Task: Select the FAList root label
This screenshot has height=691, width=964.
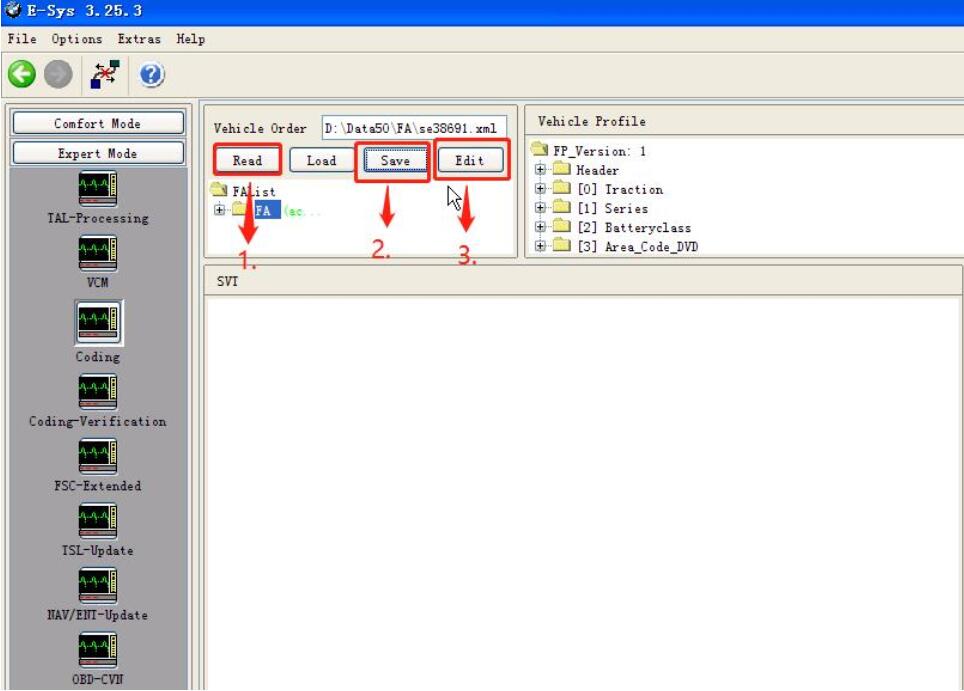Action: (x=254, y=191)
